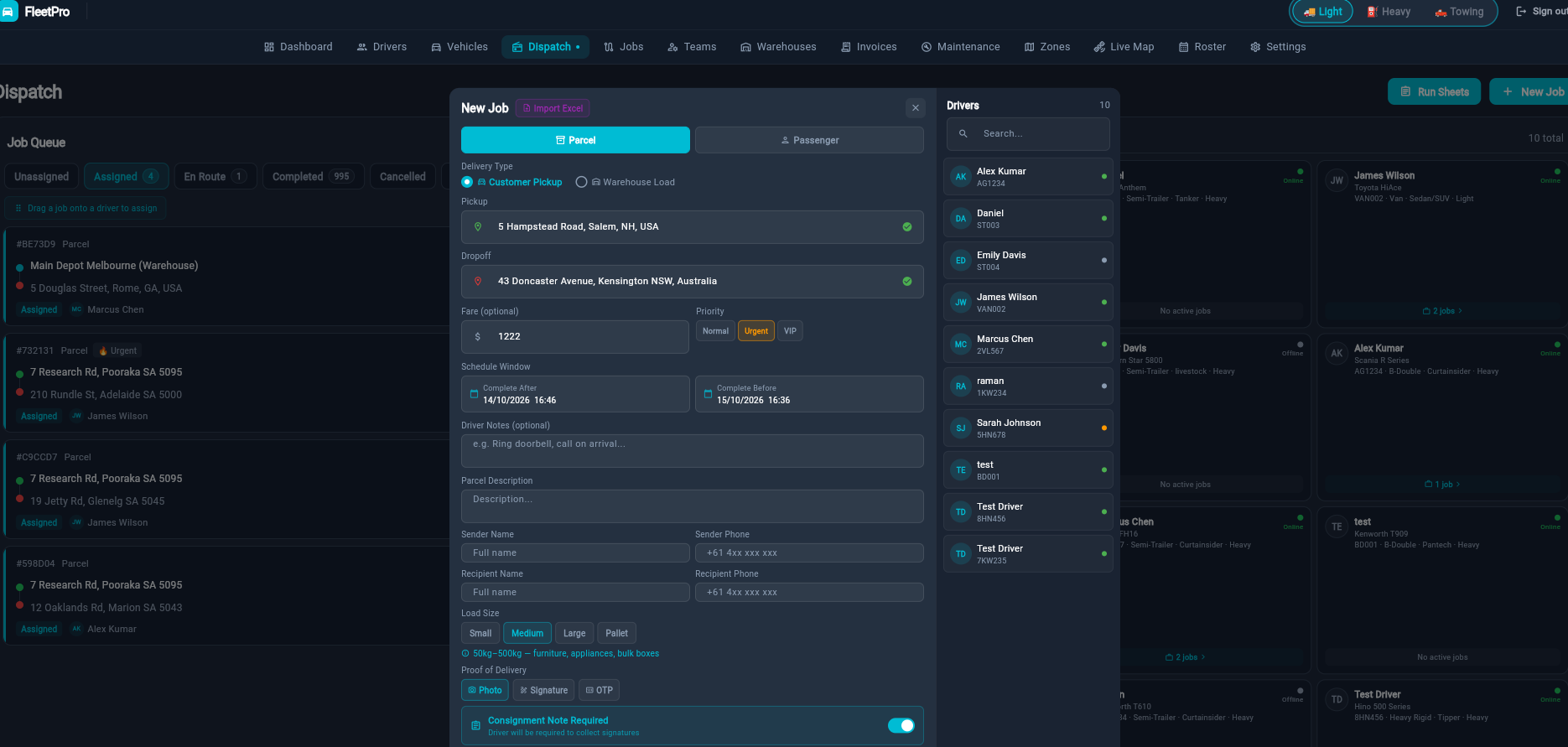Disable the Consignment Note Required switch
This screenshot has width=1568, height=747.
tap(901, 726)
